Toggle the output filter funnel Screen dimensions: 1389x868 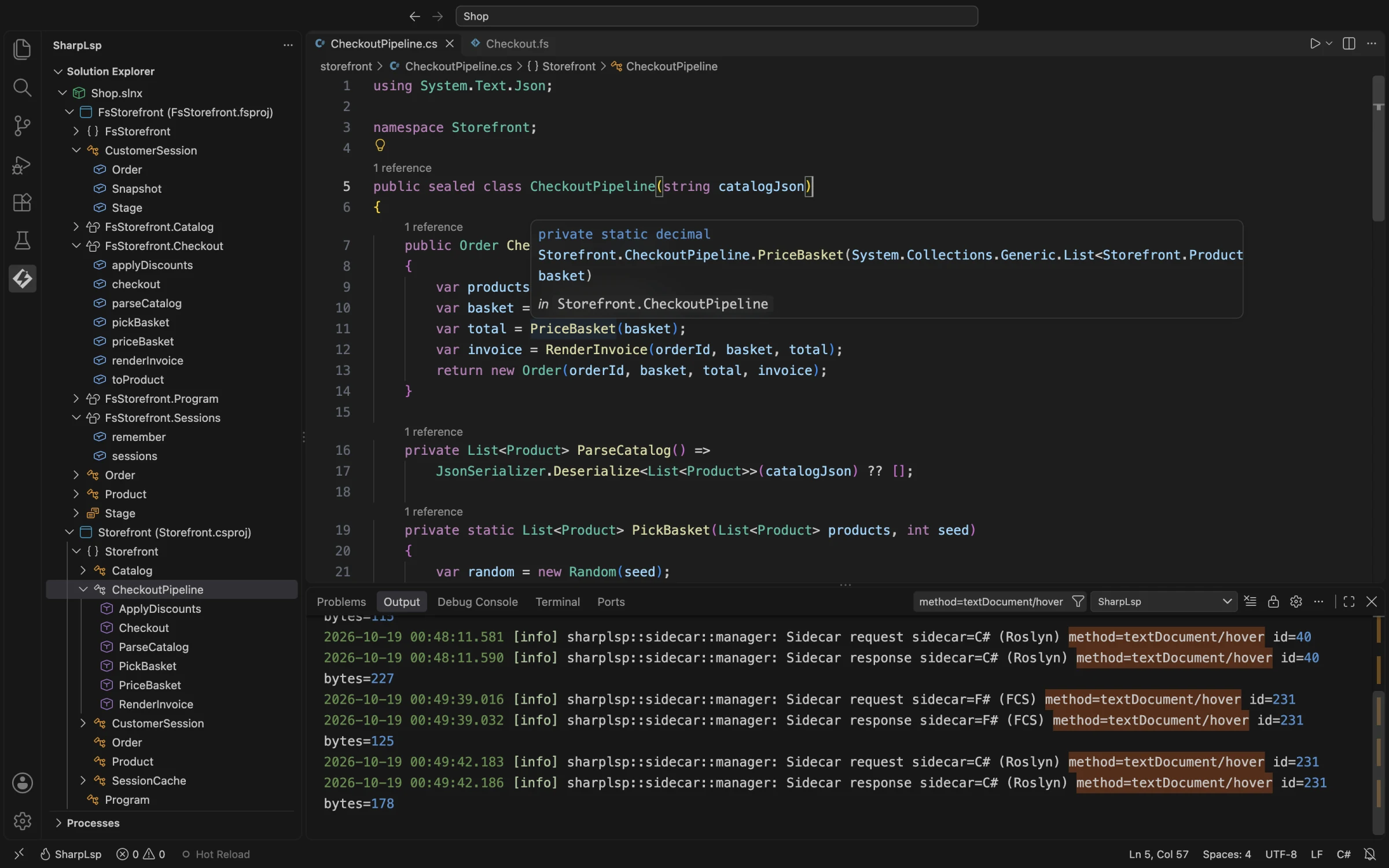click(x=1078, y=601)
